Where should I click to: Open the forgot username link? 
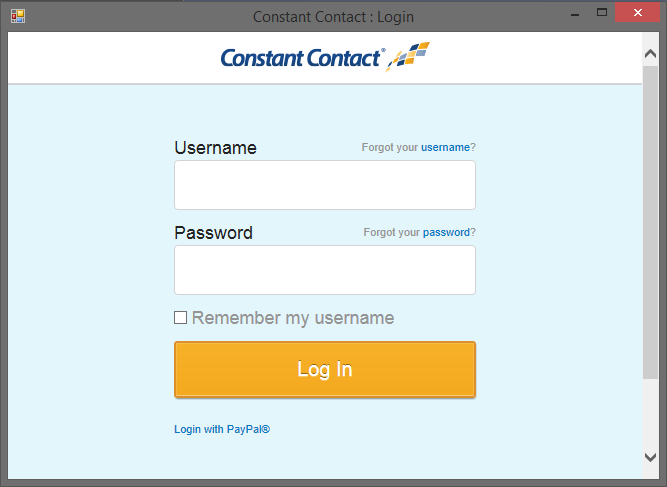coord(445,147)
